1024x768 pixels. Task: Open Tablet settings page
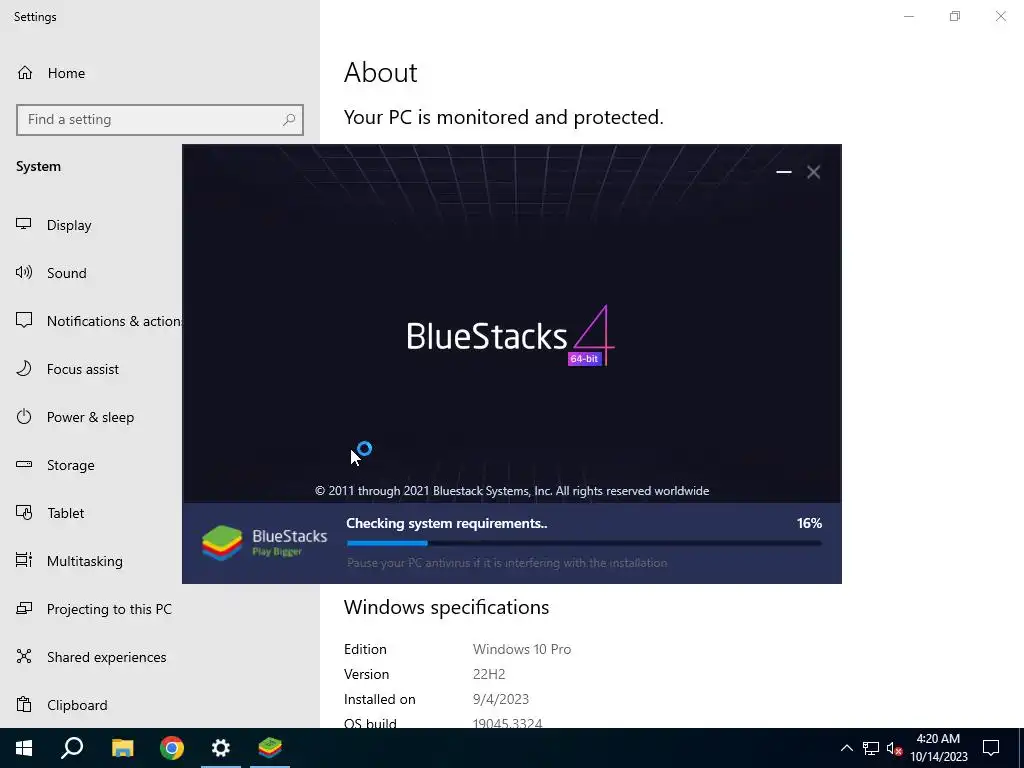click(91, 513)
